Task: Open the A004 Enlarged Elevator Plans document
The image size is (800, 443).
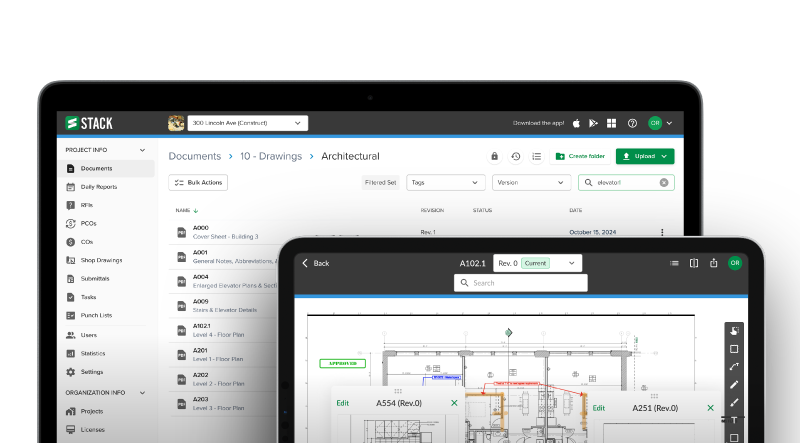Action: point(235,281)
